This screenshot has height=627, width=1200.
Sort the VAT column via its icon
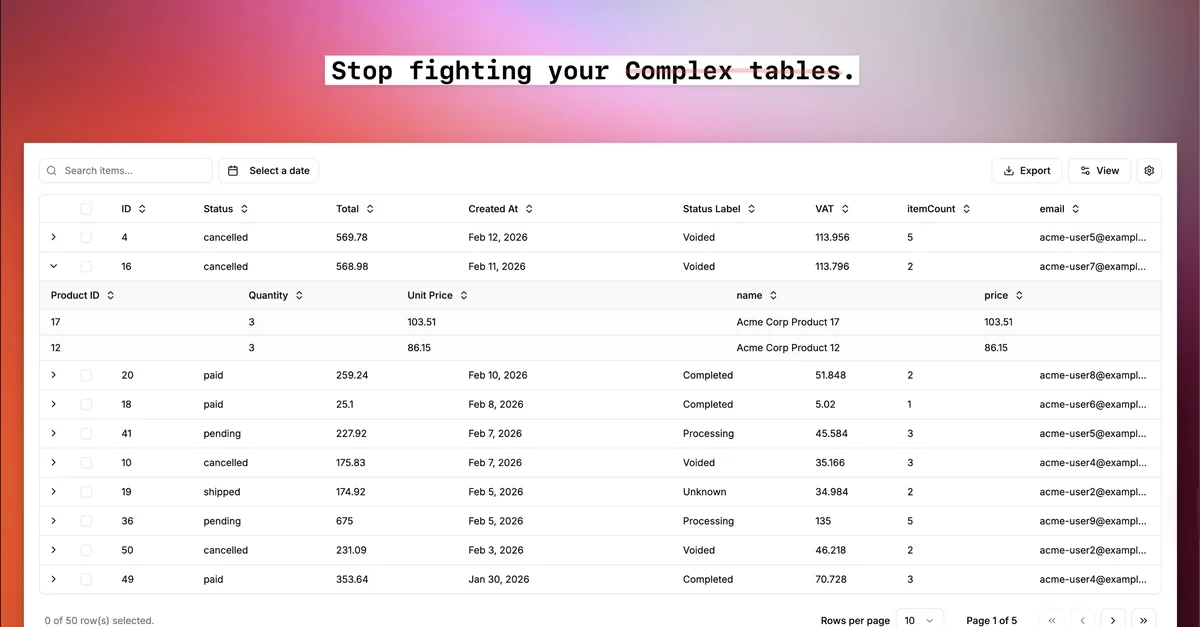[845, 209]
